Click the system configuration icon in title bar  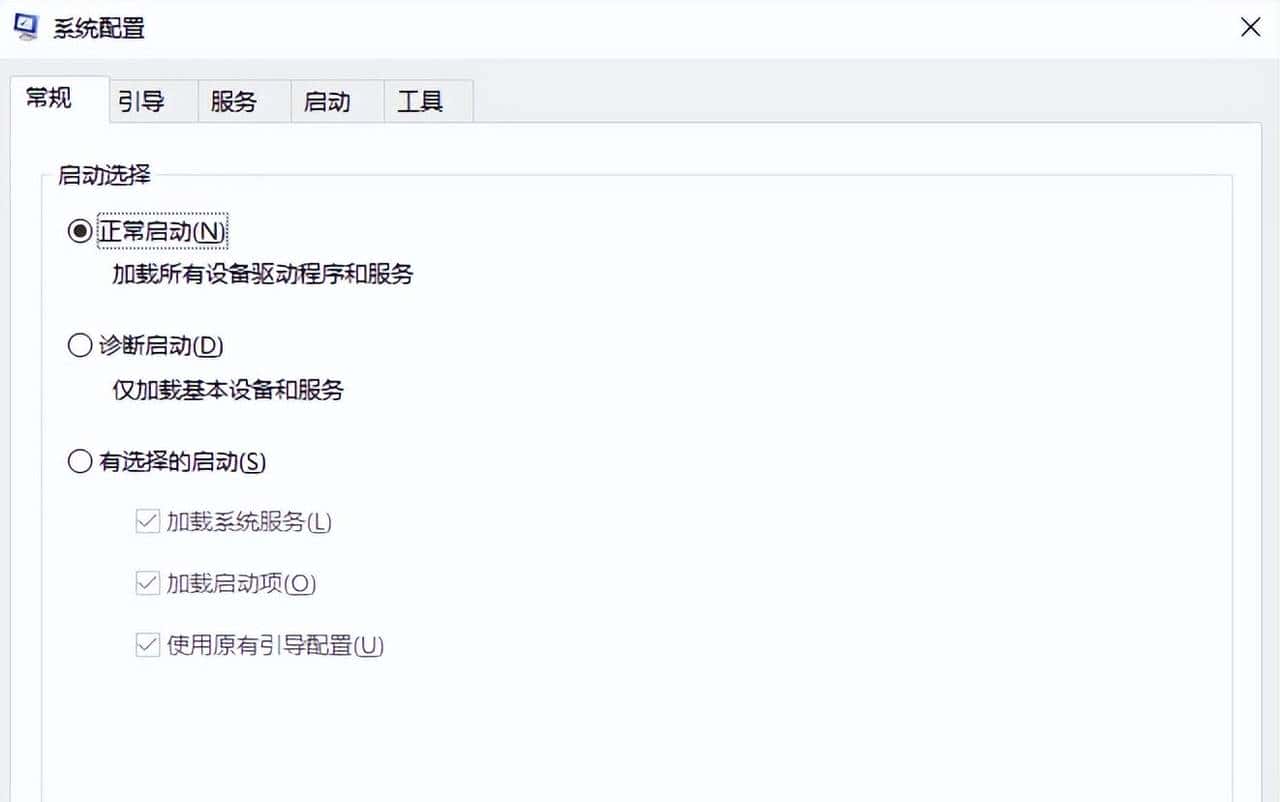point(26,28)
